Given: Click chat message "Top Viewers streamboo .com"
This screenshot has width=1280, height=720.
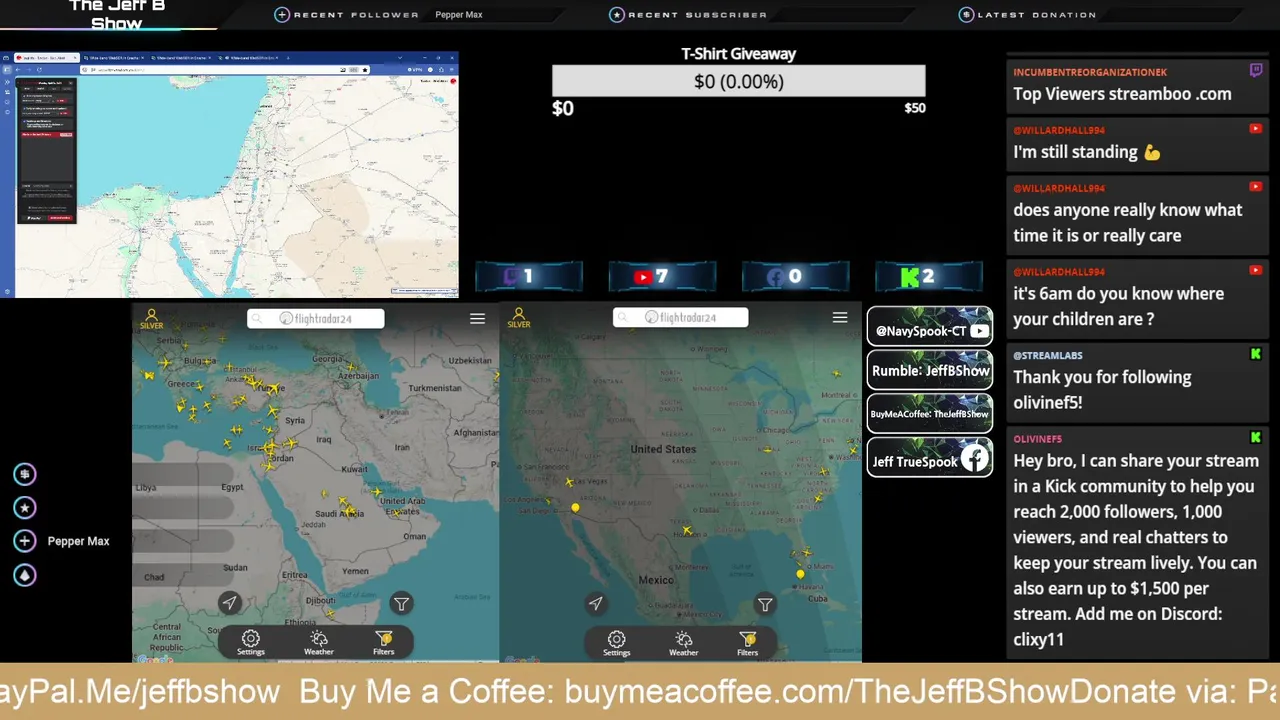Looking at the screenshot, I should point(1122,94).
